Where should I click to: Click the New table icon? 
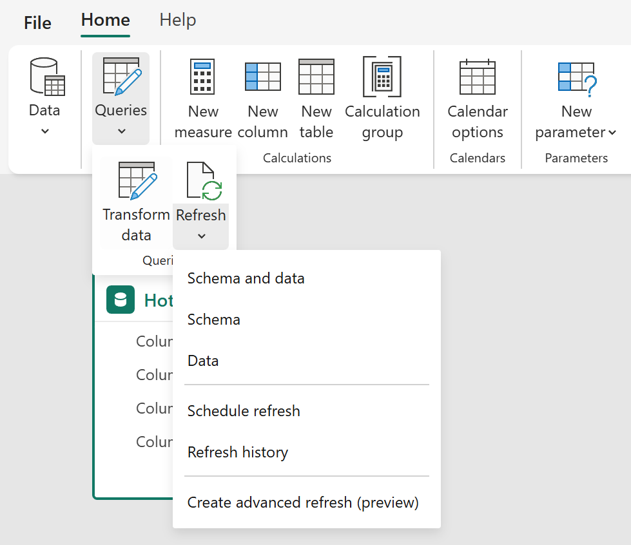[316, 76]
